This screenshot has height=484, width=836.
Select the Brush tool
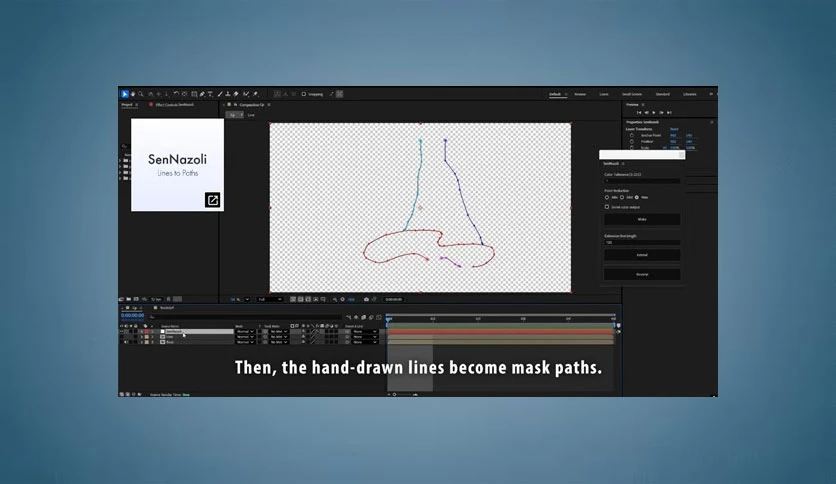pyautogui.click(x=220, y=94)
